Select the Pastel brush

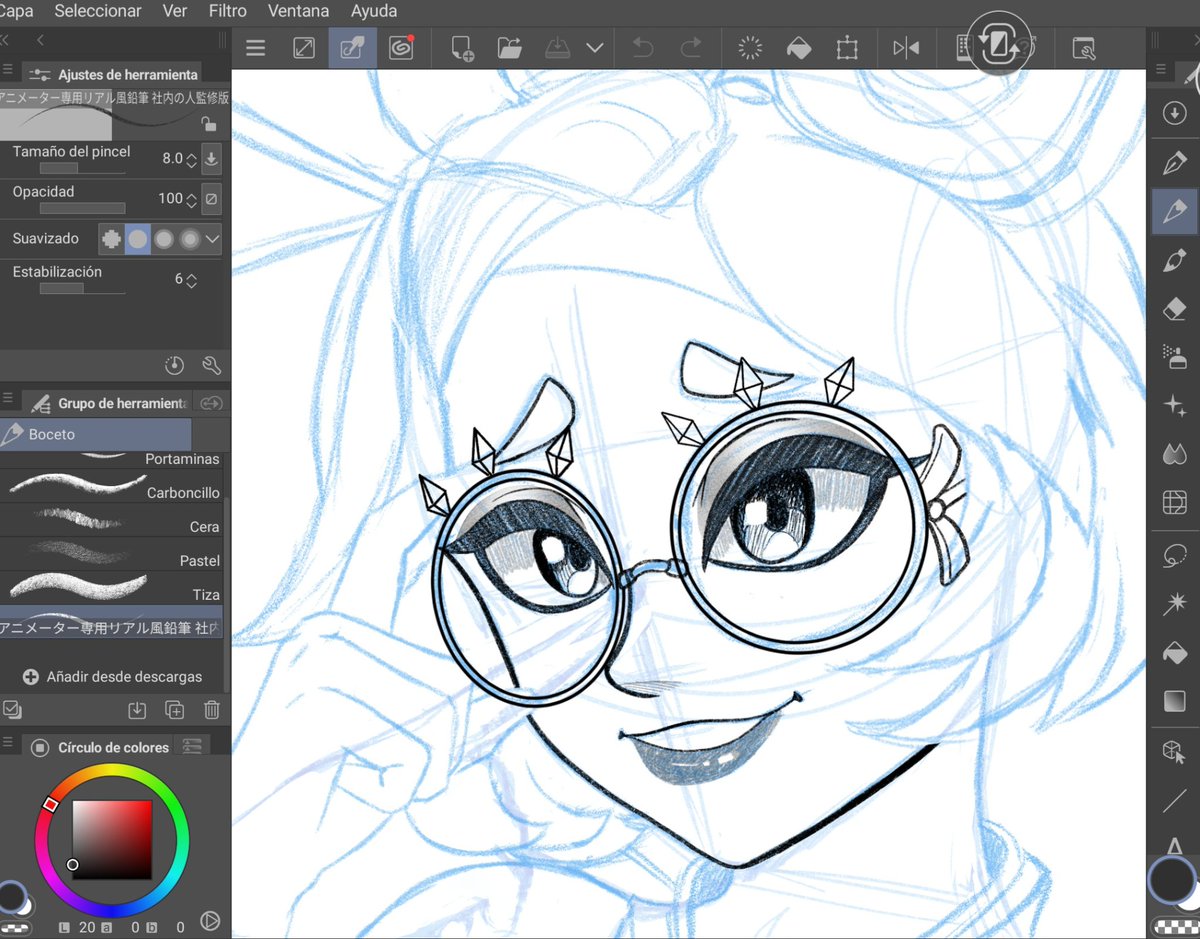[x=111, y=556]
